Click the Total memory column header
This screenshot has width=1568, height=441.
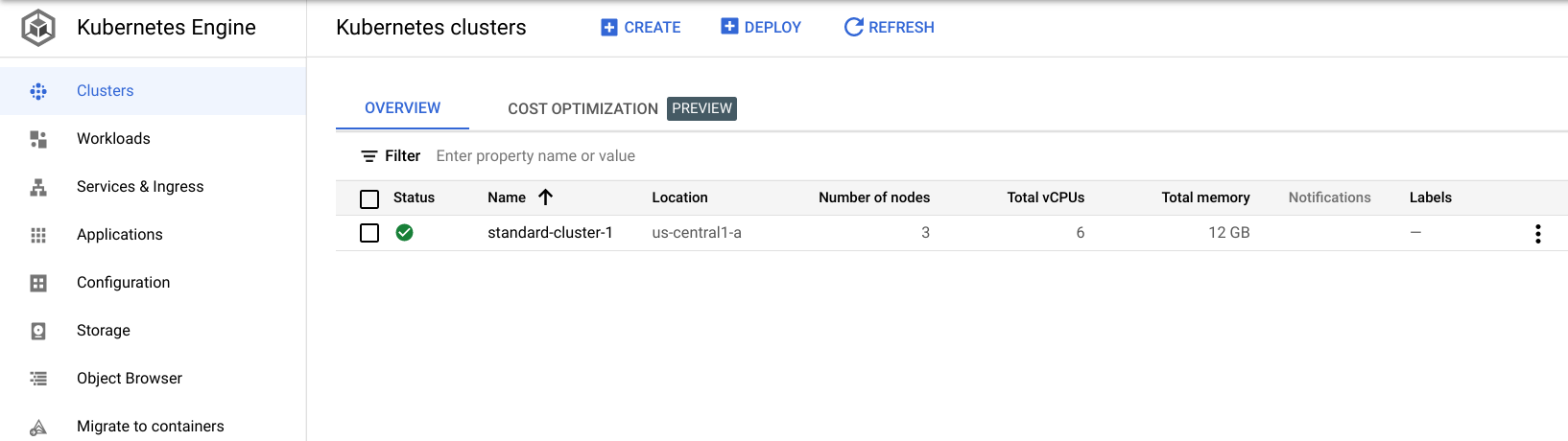(x=1205, y=197)
